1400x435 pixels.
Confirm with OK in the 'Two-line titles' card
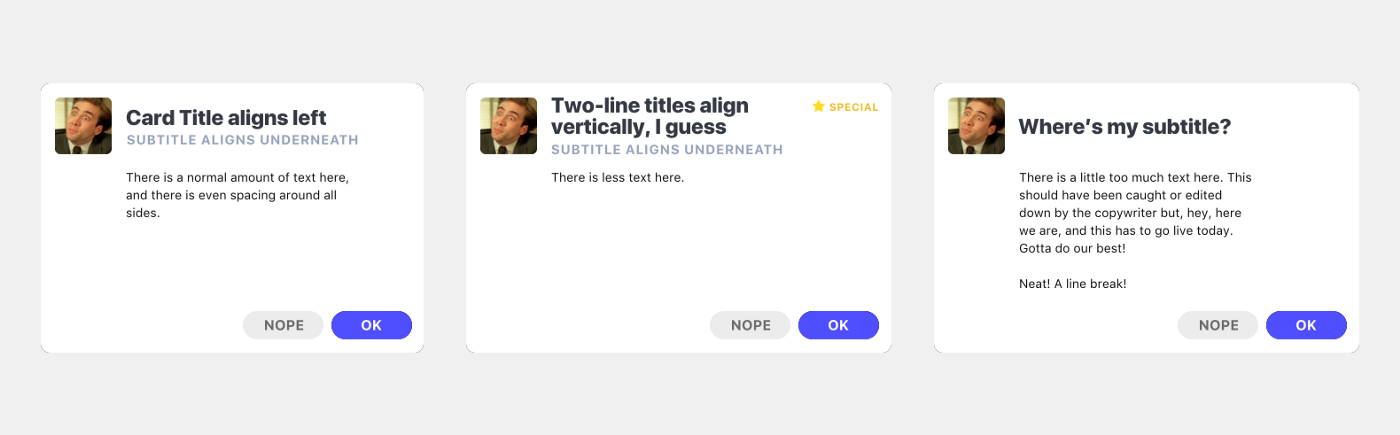point(838,325)
